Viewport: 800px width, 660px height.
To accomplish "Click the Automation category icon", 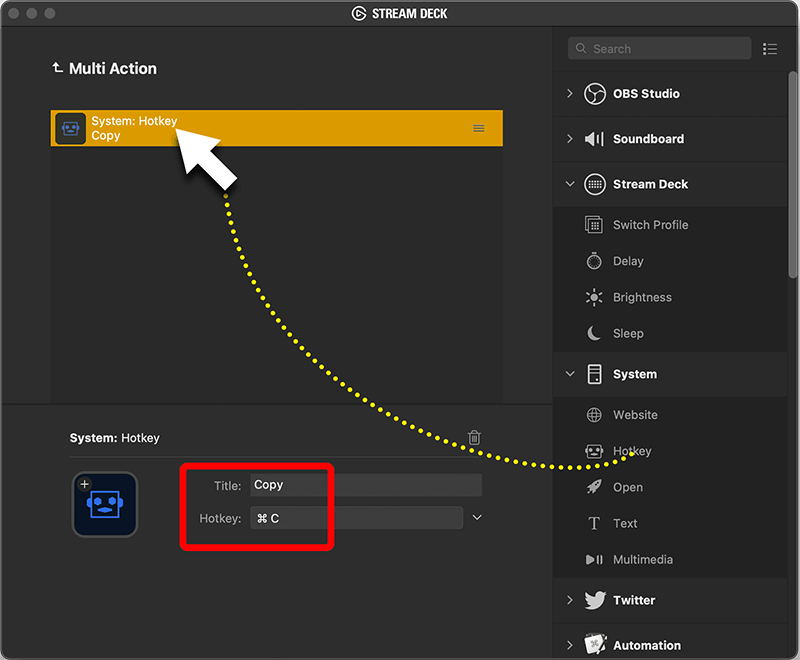I will pyautogui.click(x=595, y=644).
